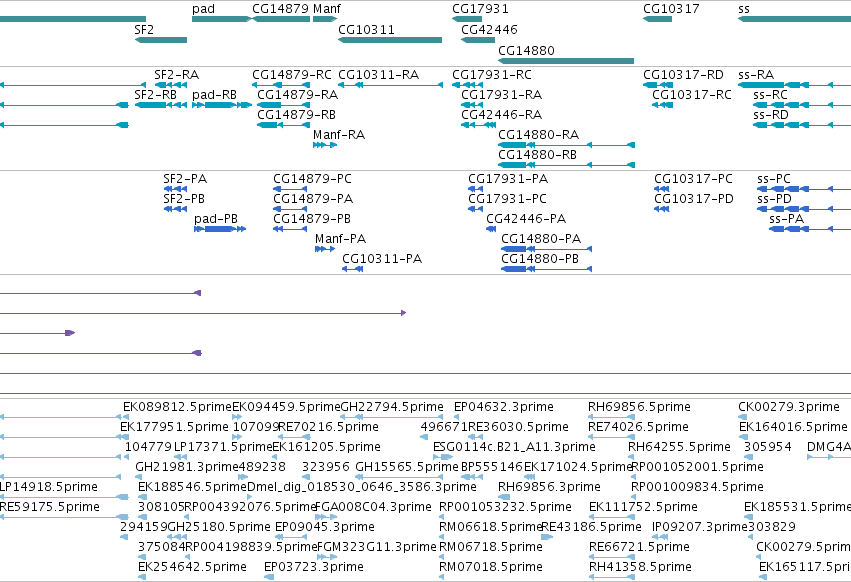Select transcript CG14879-RA
This screenshot has height=582, width=851.
[297, 94]
